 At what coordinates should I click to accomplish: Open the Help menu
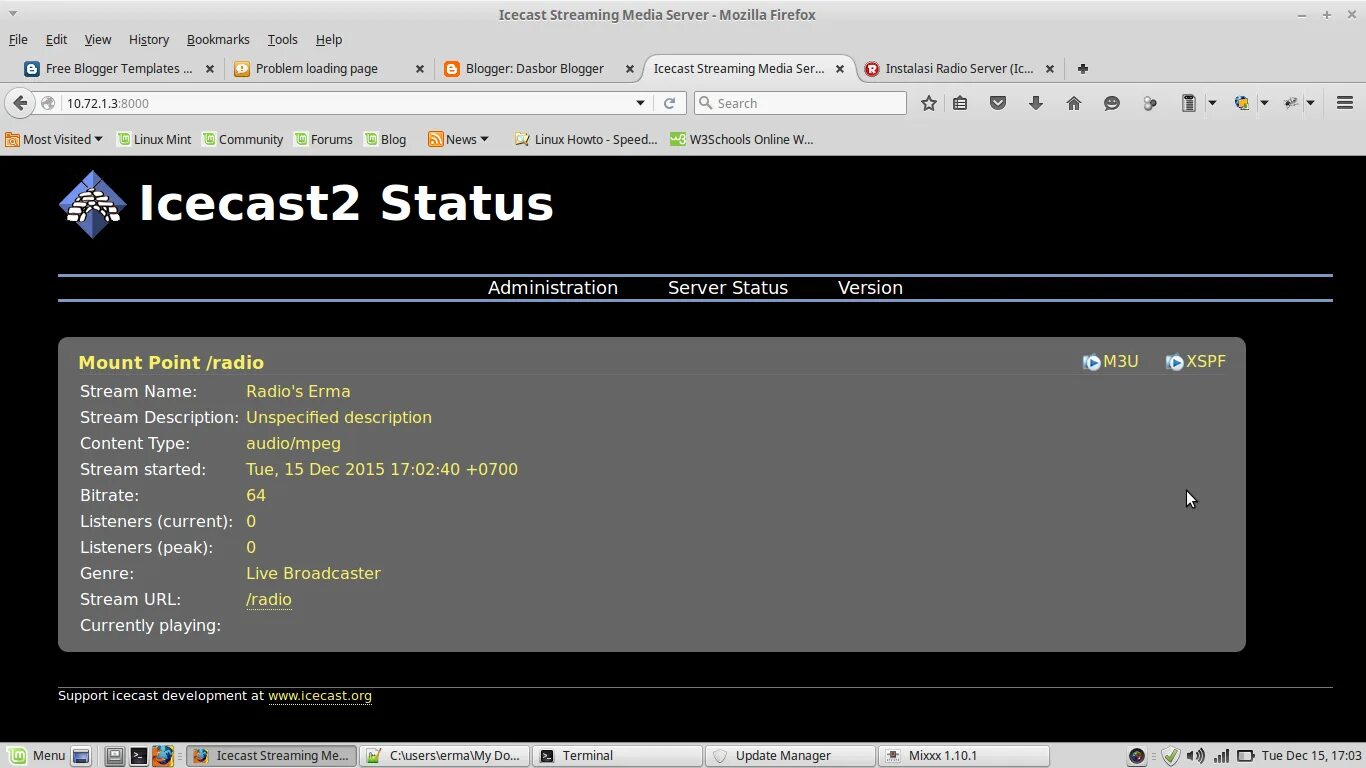(x=329, y=40)
